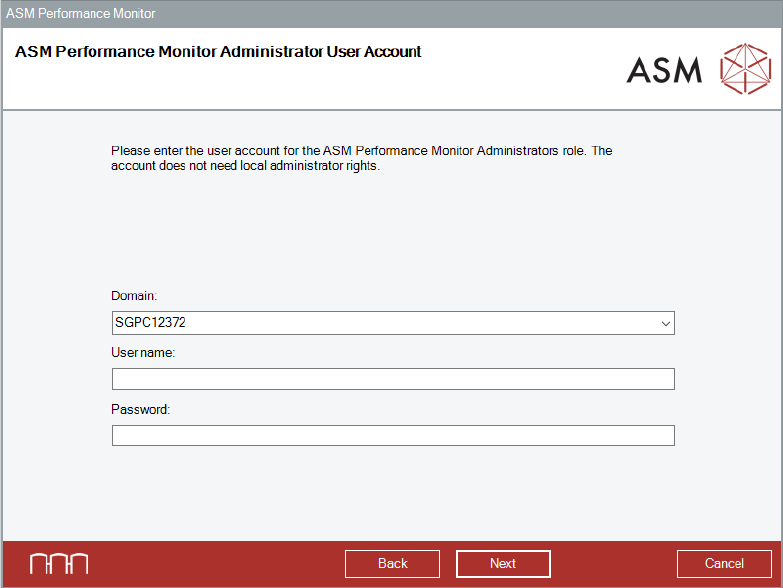Screen dimensions: 783x588
Task: Focus the User name input field
Action: [x=393, y=379]
